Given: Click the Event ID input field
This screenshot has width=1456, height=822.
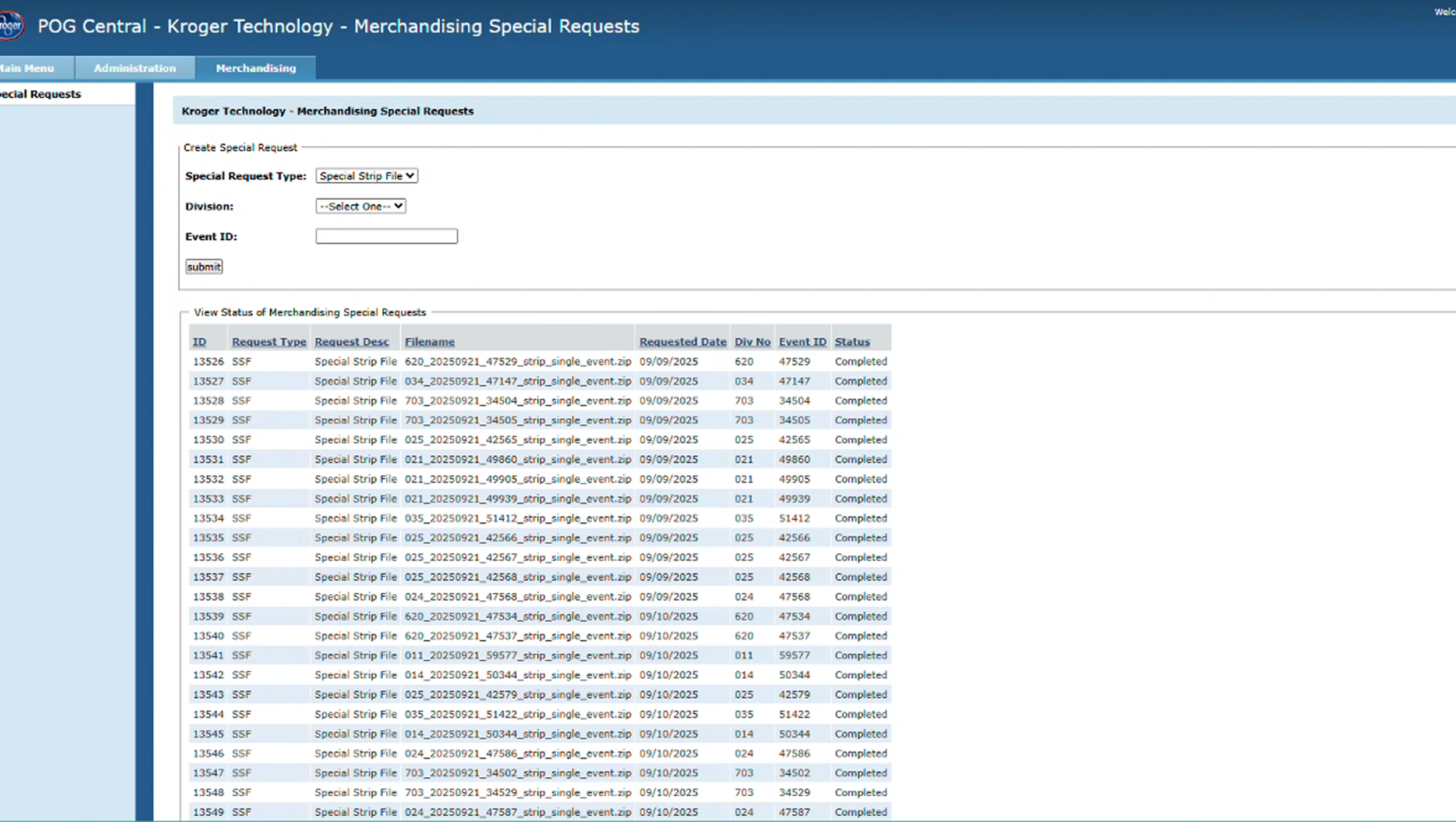Looking at the screenshot, I should click(x=386, y=236).
